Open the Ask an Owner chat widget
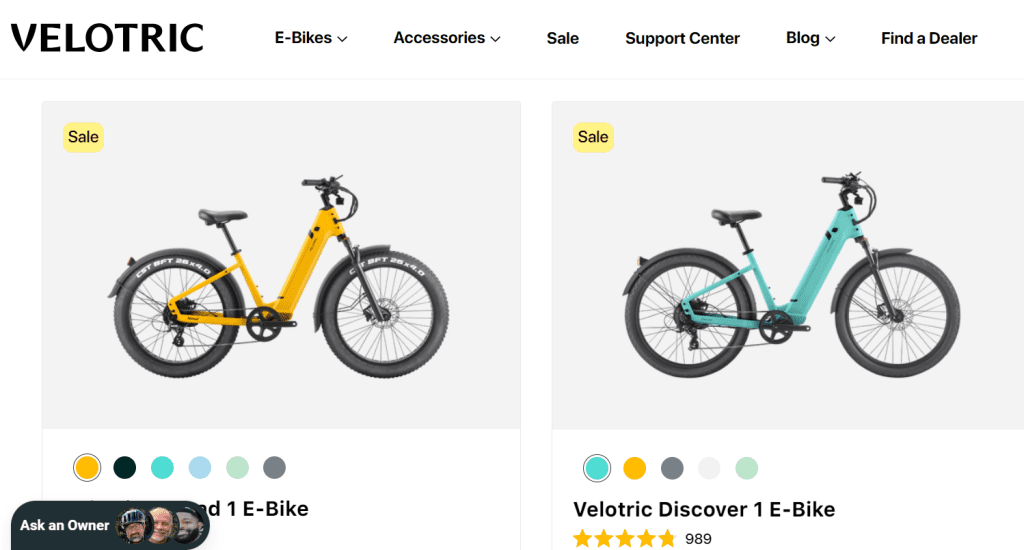1024x550 pixels. [110, 525]
